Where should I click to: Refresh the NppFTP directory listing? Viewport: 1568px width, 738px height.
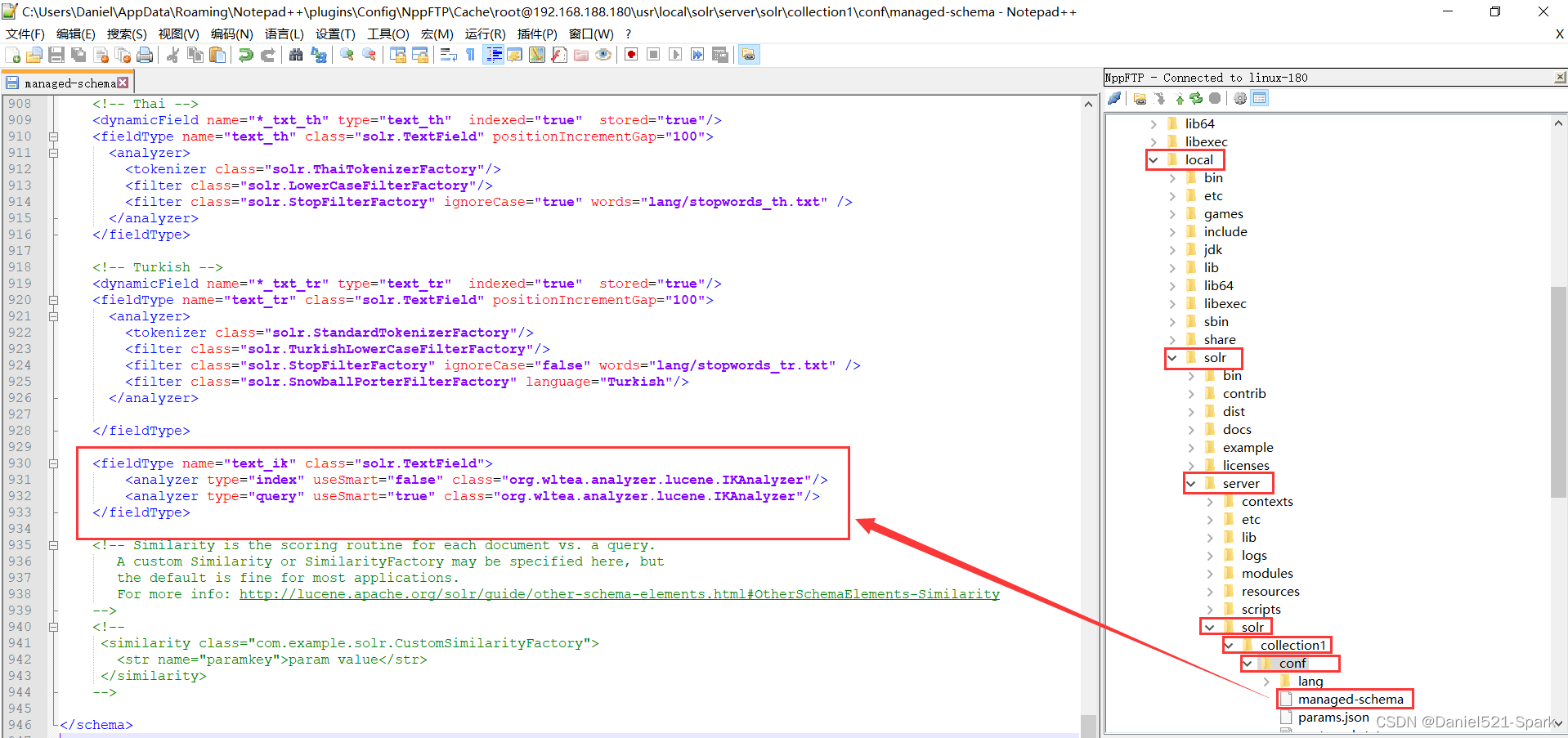click(1196, 99)
